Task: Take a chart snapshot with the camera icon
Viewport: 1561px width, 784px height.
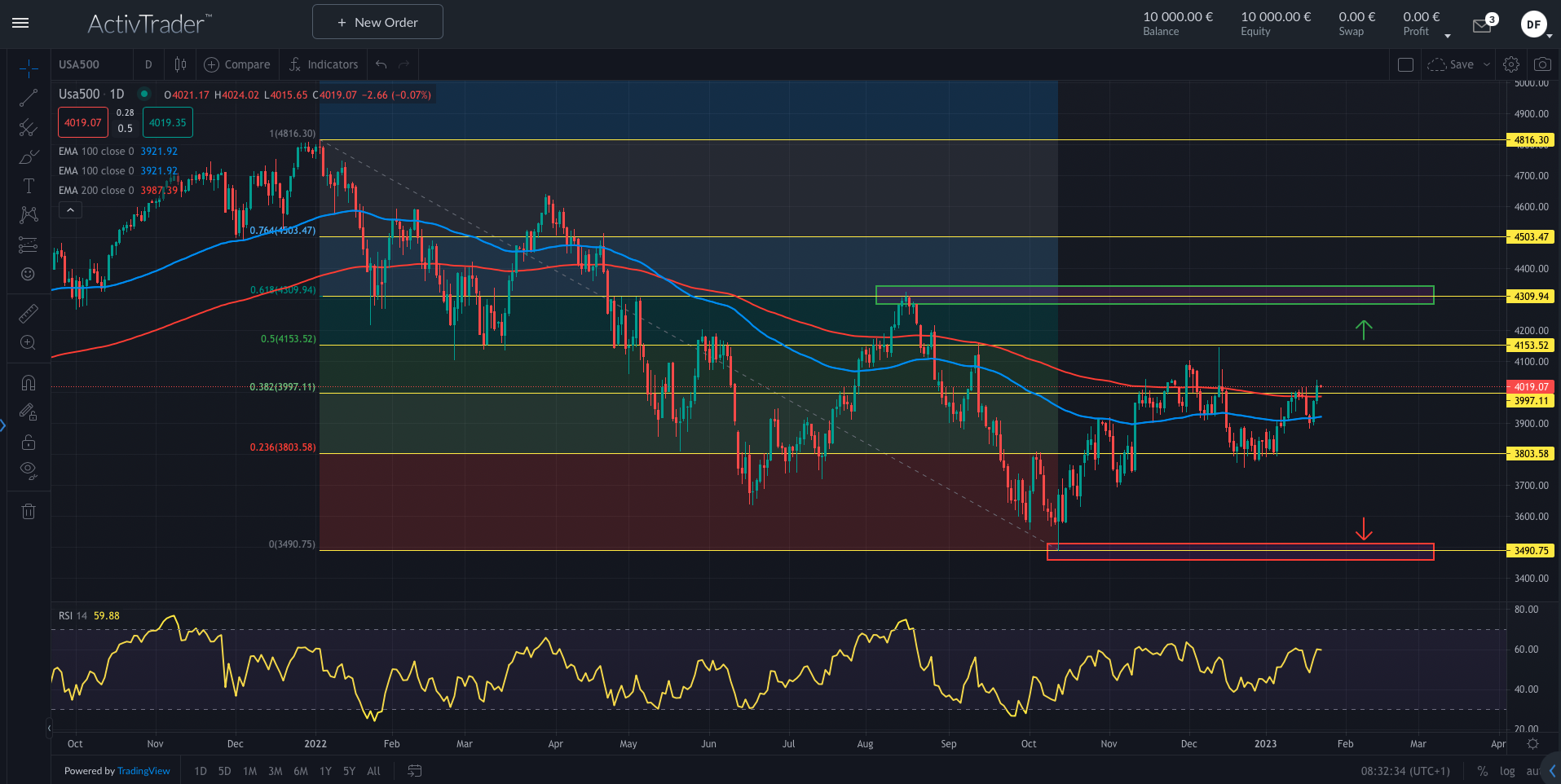Action: pos(1541,64)
